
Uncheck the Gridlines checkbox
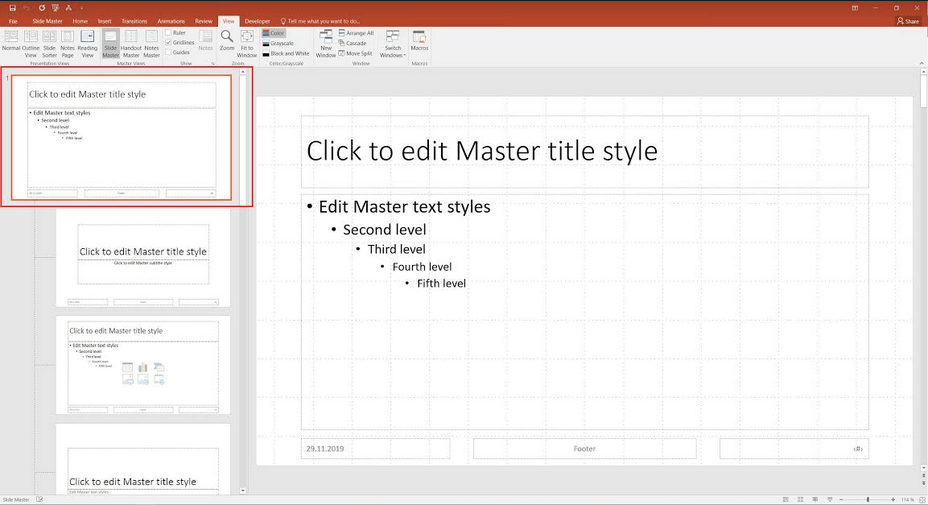(180, 43)
